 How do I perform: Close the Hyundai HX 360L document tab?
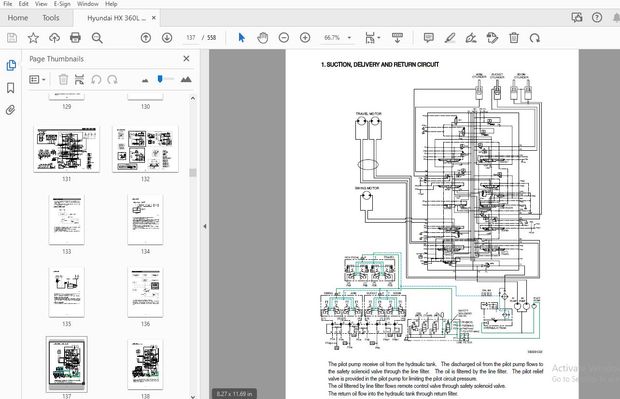(154, 18)
